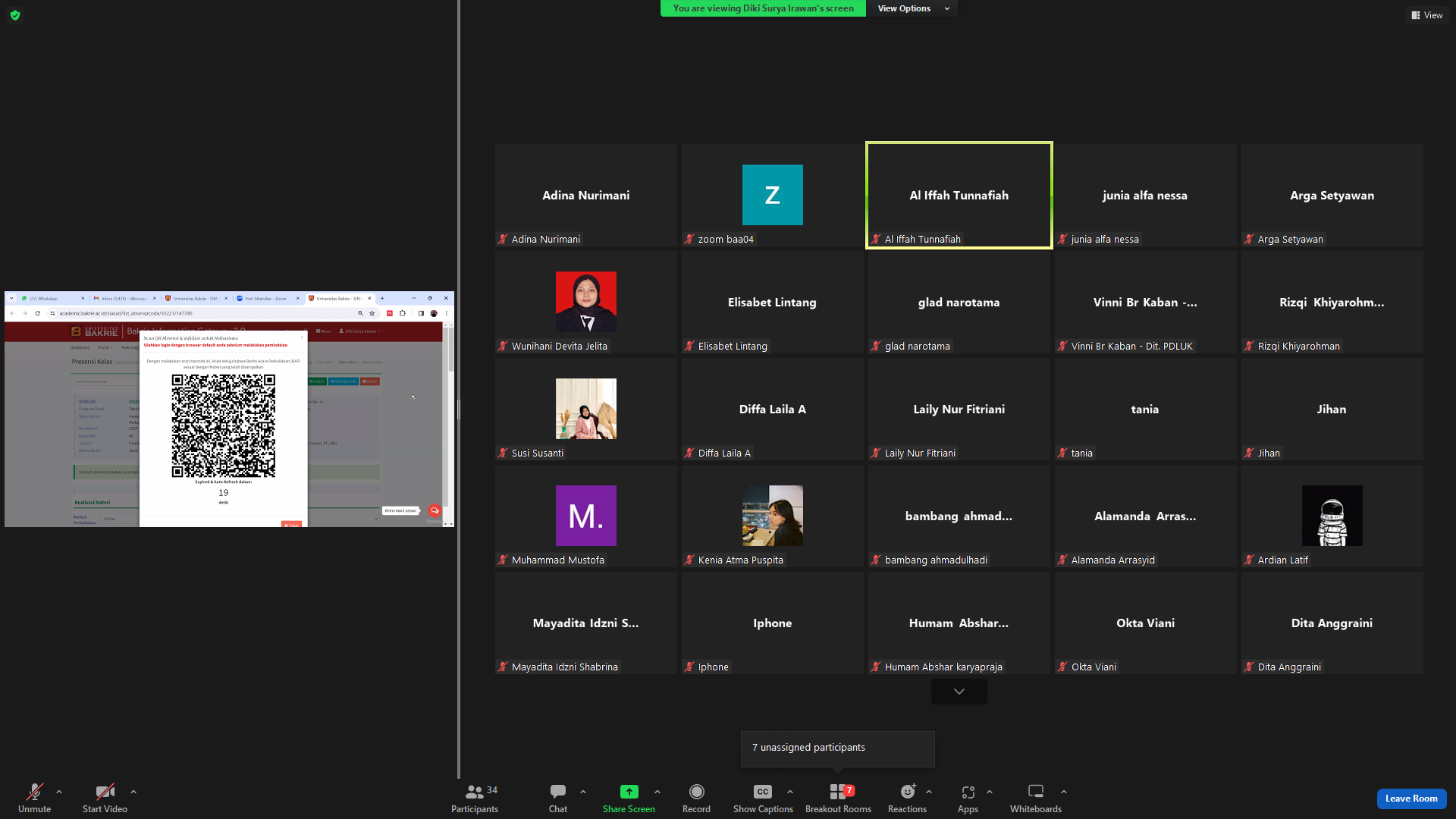Open the Chat panel

click(558, 799)
